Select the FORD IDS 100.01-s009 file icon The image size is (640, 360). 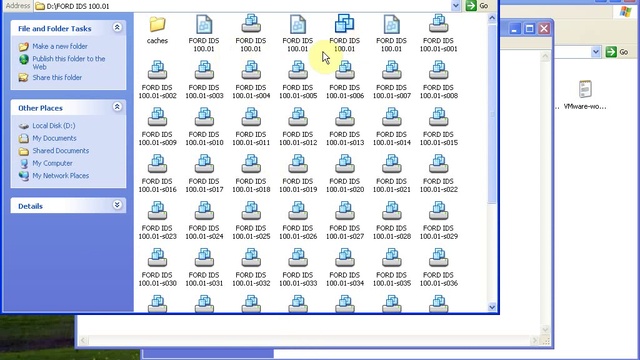157,118
